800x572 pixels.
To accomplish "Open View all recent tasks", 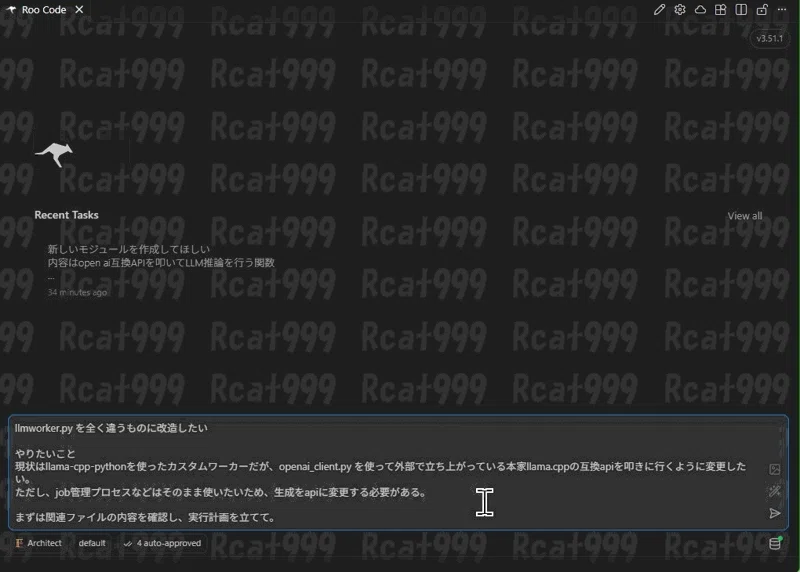I will click(x=745, y=216).
